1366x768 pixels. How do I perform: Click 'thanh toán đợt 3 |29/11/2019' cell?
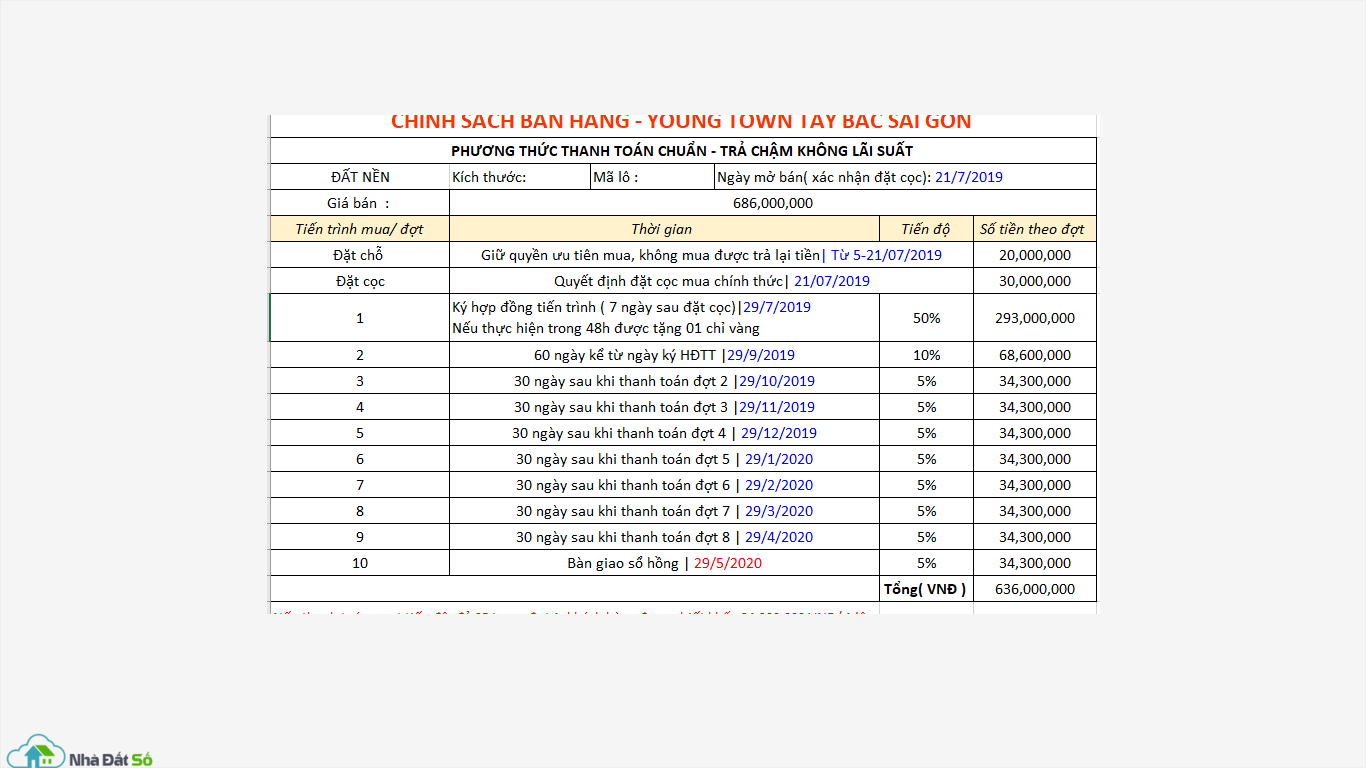(665, 407)
